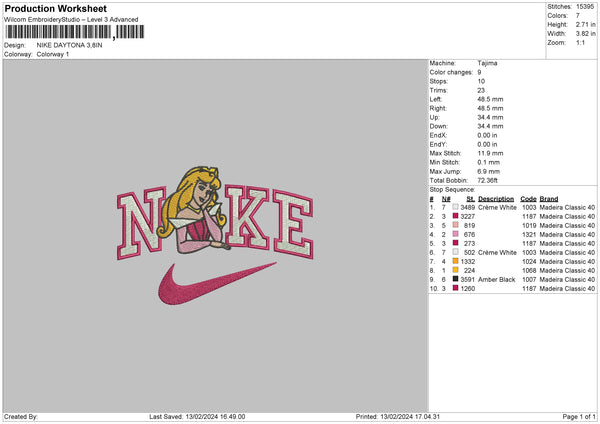The height and width of the screenshot is (424, 600).
Task: Click the Stitches value 15395
Action: point(585,7)
